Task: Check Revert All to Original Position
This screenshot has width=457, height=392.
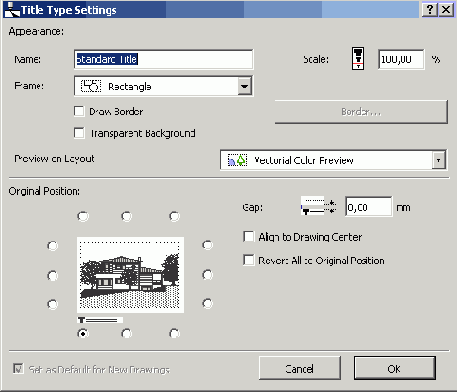Action: 249,260
